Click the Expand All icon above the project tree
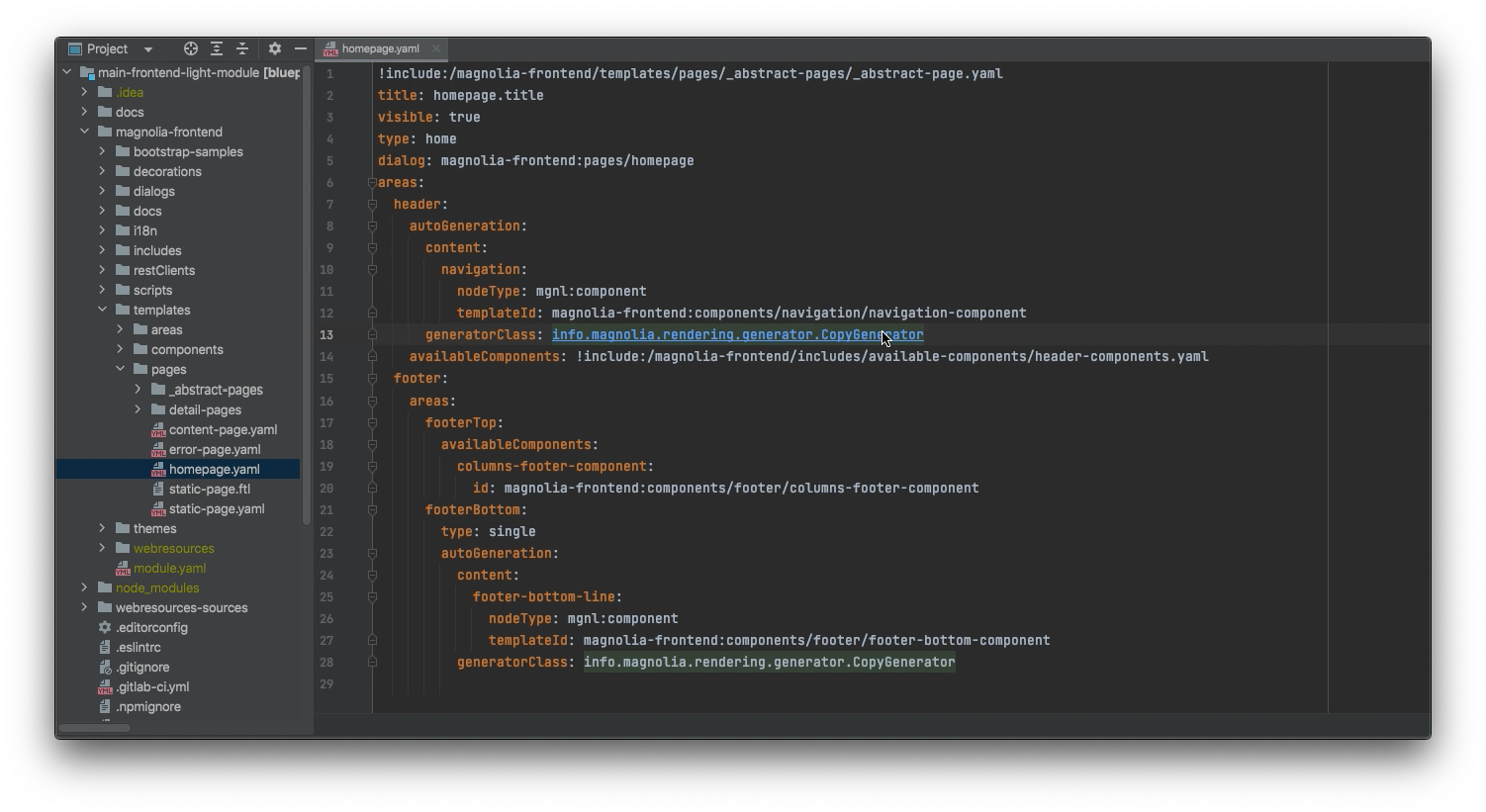Viewport: 1486px width, 812px height. [216, 48]
